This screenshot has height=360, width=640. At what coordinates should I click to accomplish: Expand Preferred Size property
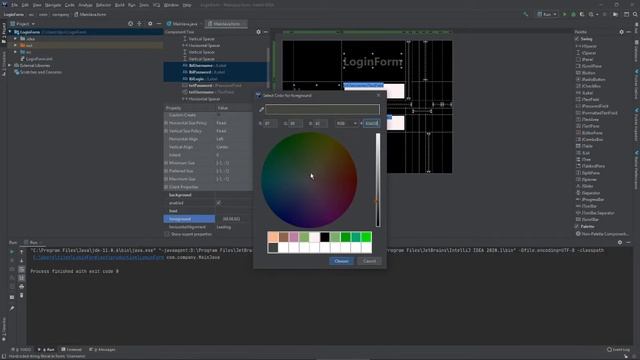pos(166,171)
